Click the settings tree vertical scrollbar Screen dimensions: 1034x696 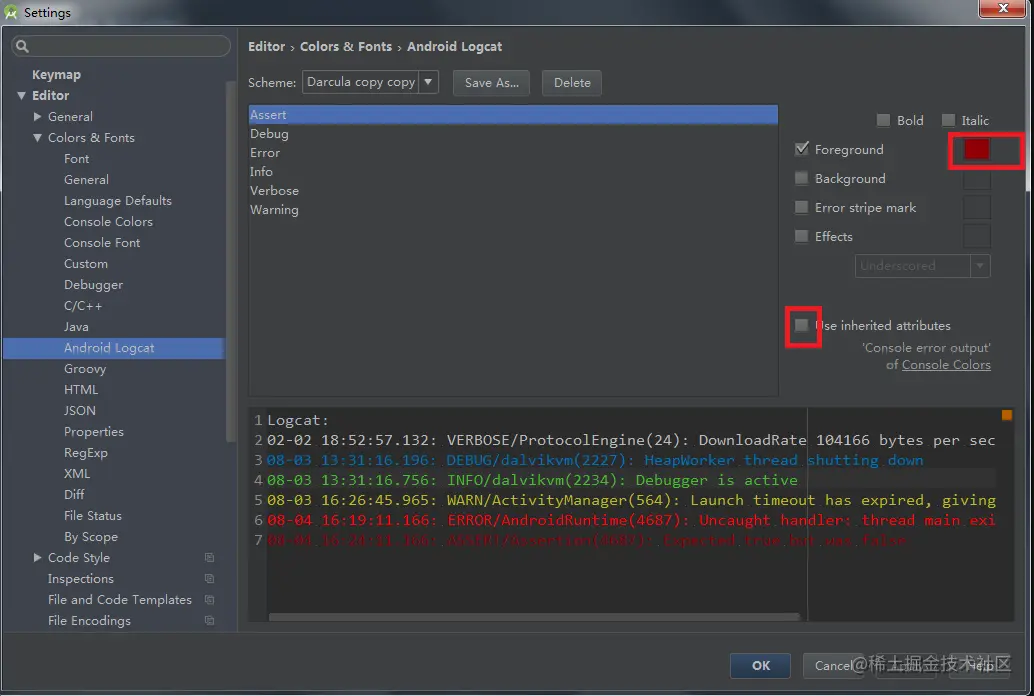[x=230, y=261]
